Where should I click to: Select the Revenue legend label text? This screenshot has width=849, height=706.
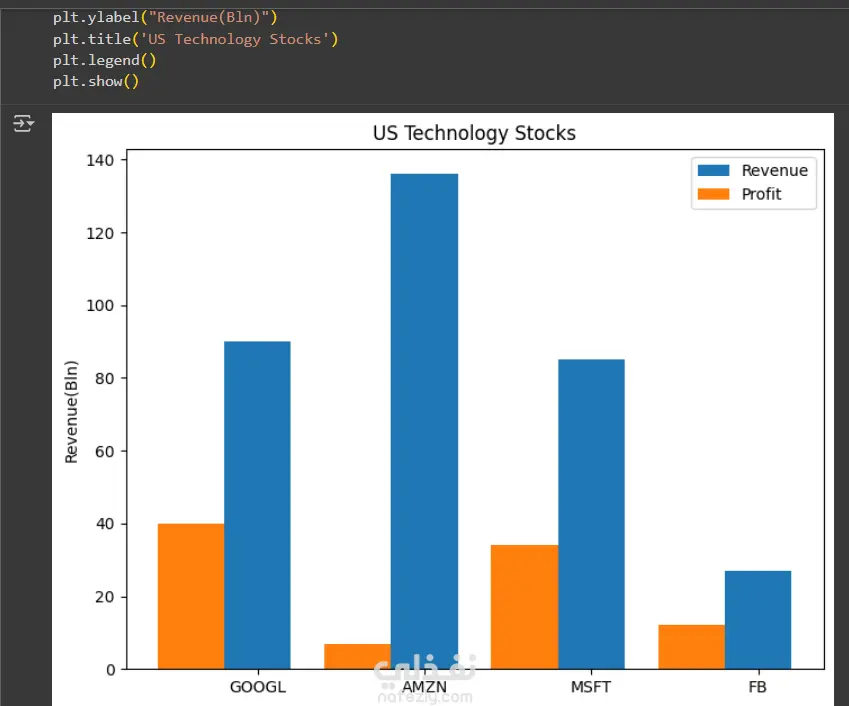[774, 170]
